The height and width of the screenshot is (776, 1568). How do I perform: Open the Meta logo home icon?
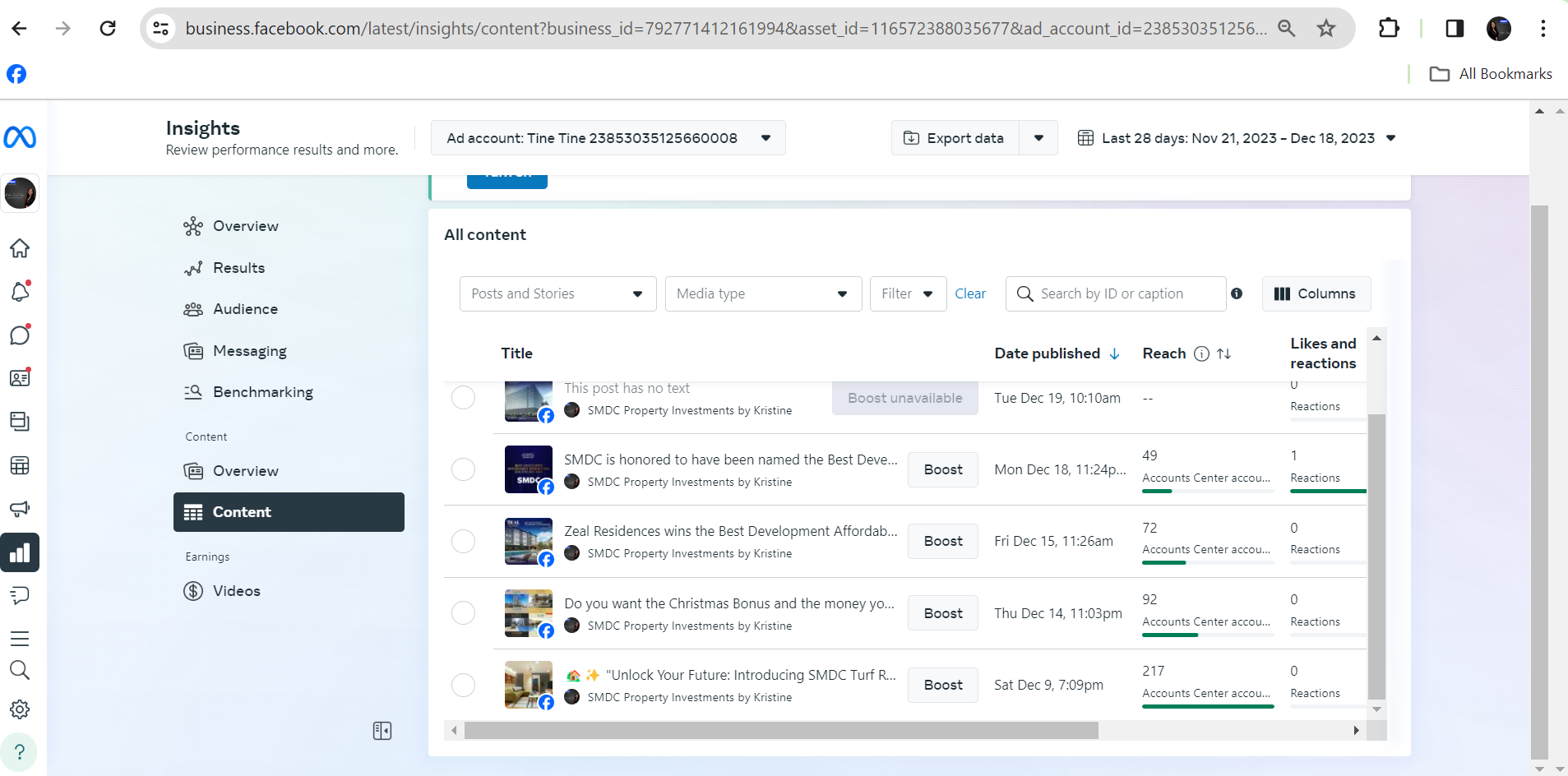[20, 137]
